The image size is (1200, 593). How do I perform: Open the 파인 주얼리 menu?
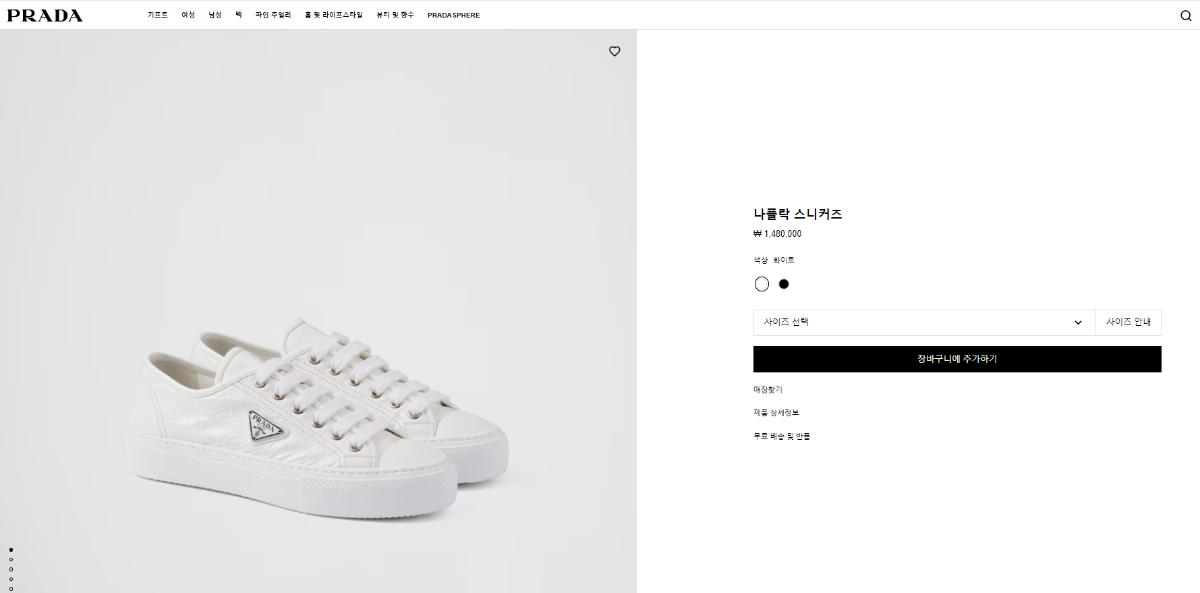(x=273, y=15)
